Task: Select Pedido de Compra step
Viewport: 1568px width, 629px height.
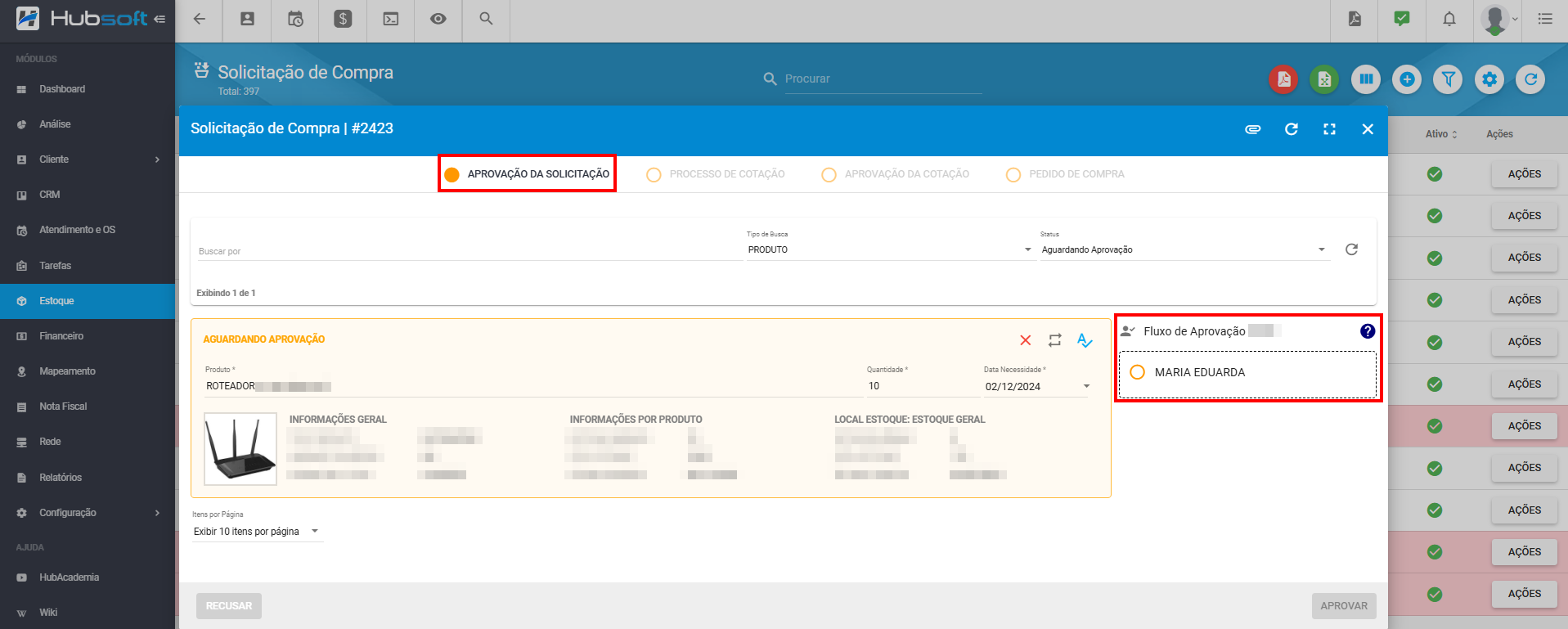Action: (1066, 174)
